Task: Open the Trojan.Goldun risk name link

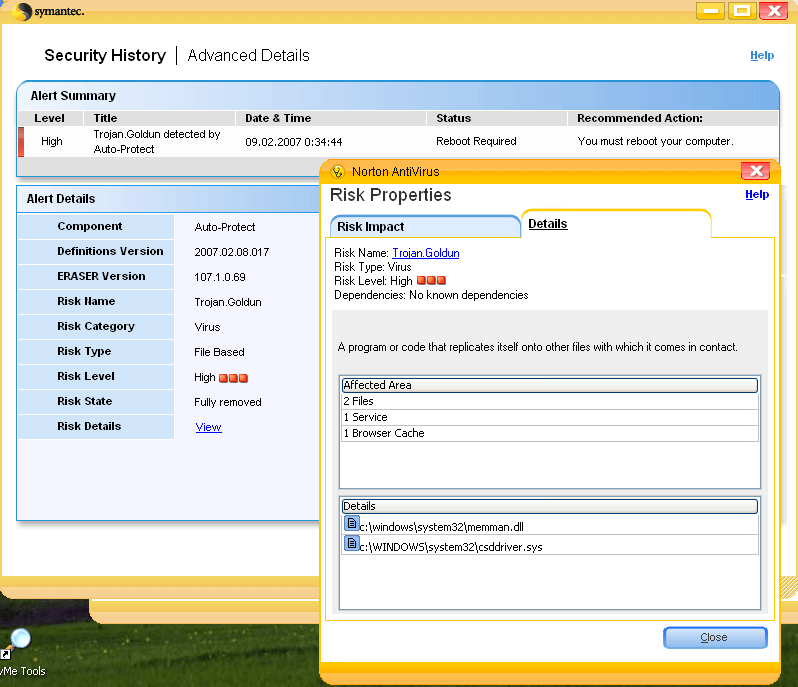Action: click(425, 254)
